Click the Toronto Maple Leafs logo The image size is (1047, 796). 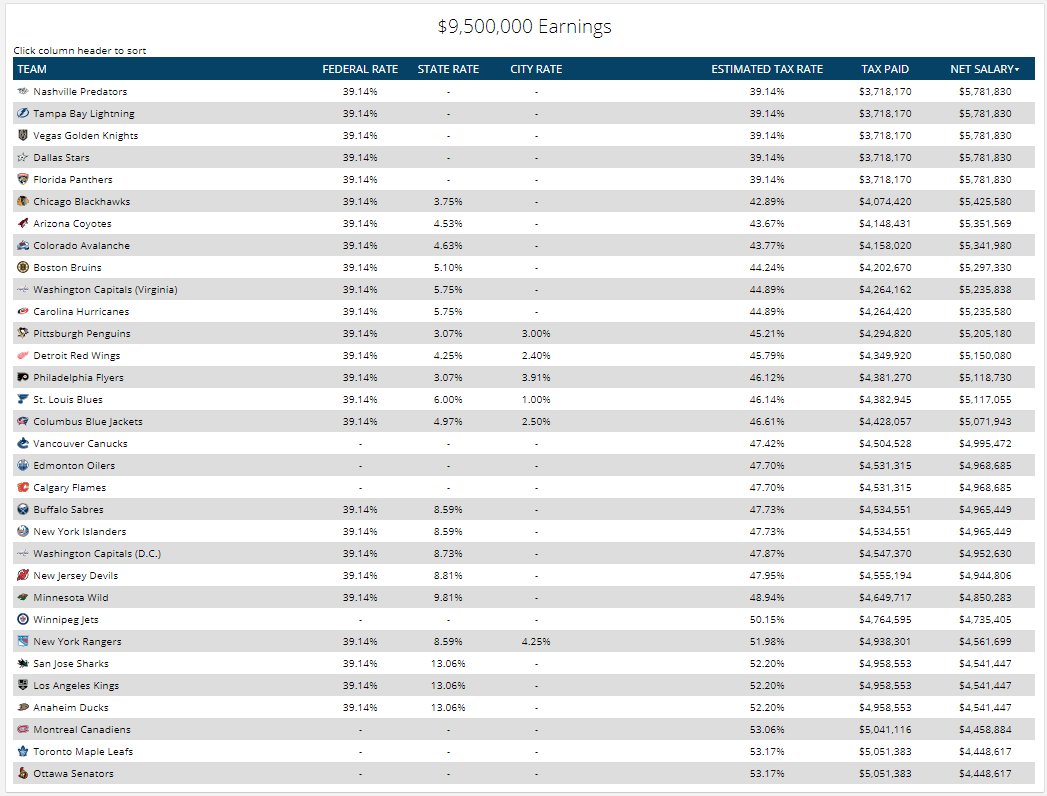coord(23,751)
